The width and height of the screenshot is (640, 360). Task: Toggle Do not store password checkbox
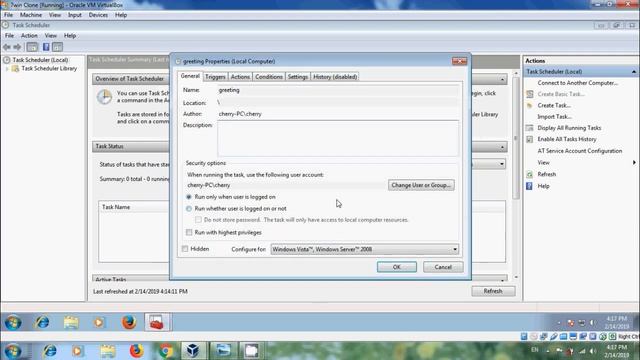coord(198,220)
